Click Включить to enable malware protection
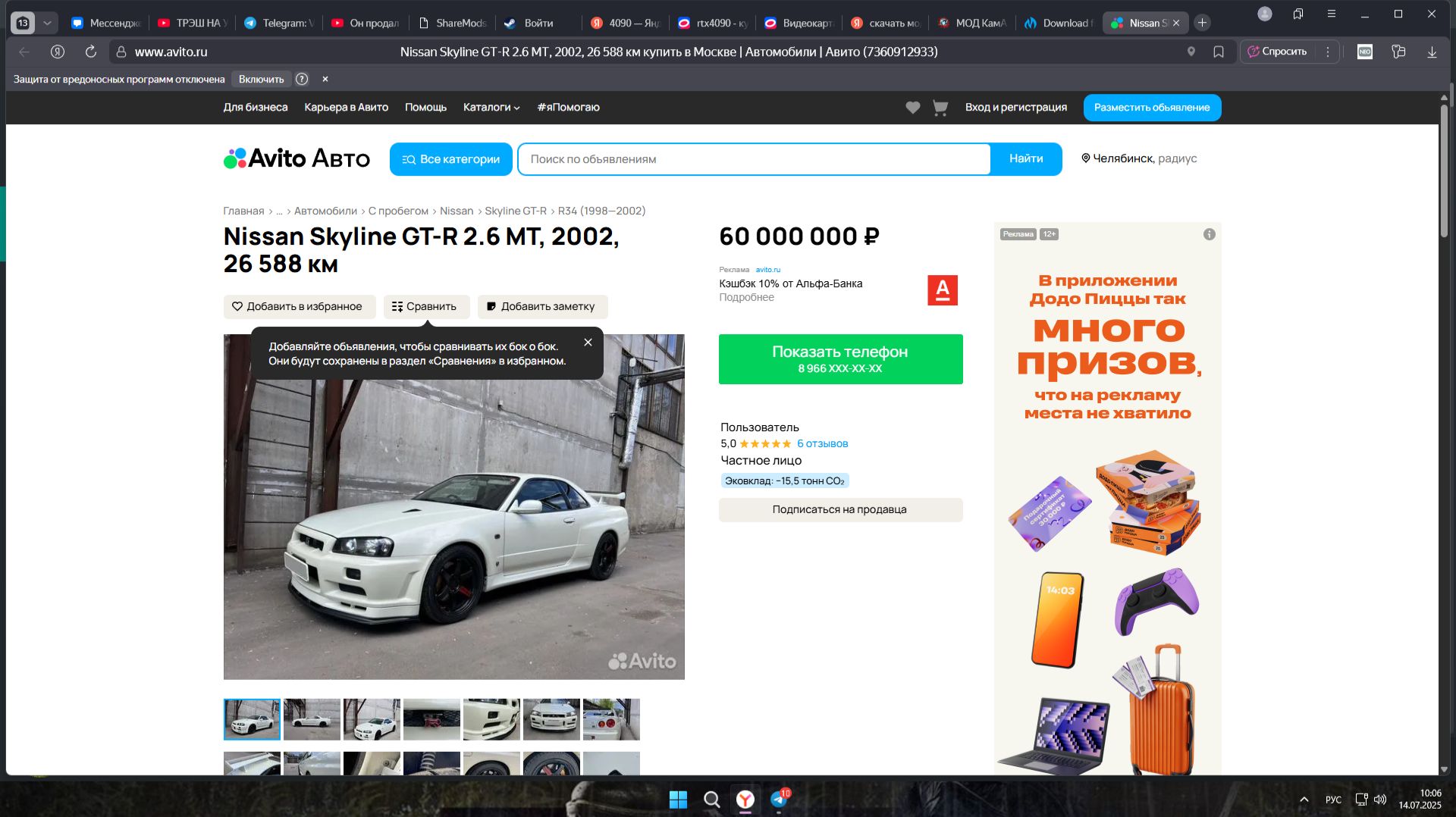Screen dimensions: 1456x817 pyautogui.click(x=261, y=79)
